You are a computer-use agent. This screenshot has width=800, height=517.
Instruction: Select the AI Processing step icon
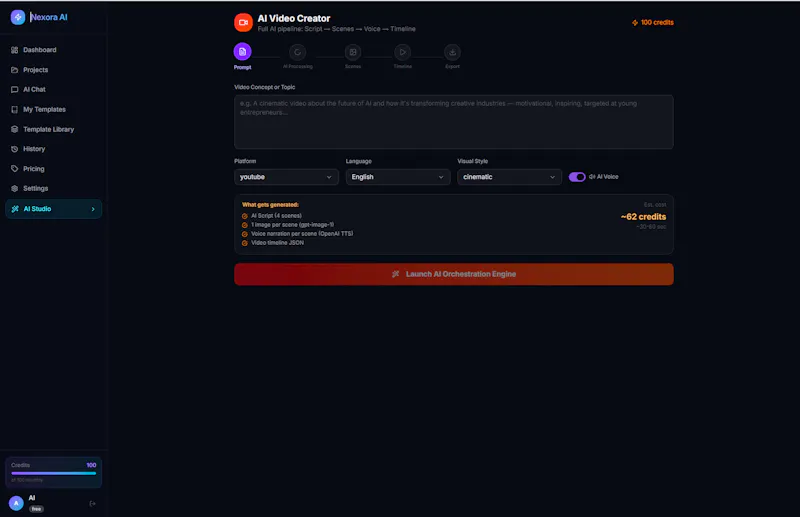(297, 52)
